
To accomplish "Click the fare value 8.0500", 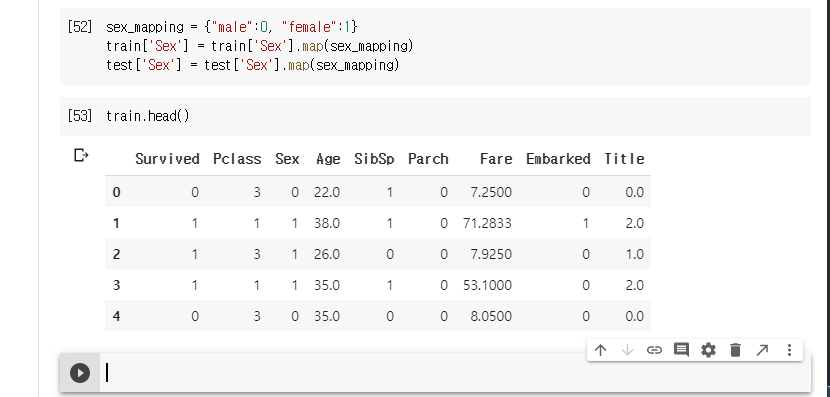I will point(491,317).
